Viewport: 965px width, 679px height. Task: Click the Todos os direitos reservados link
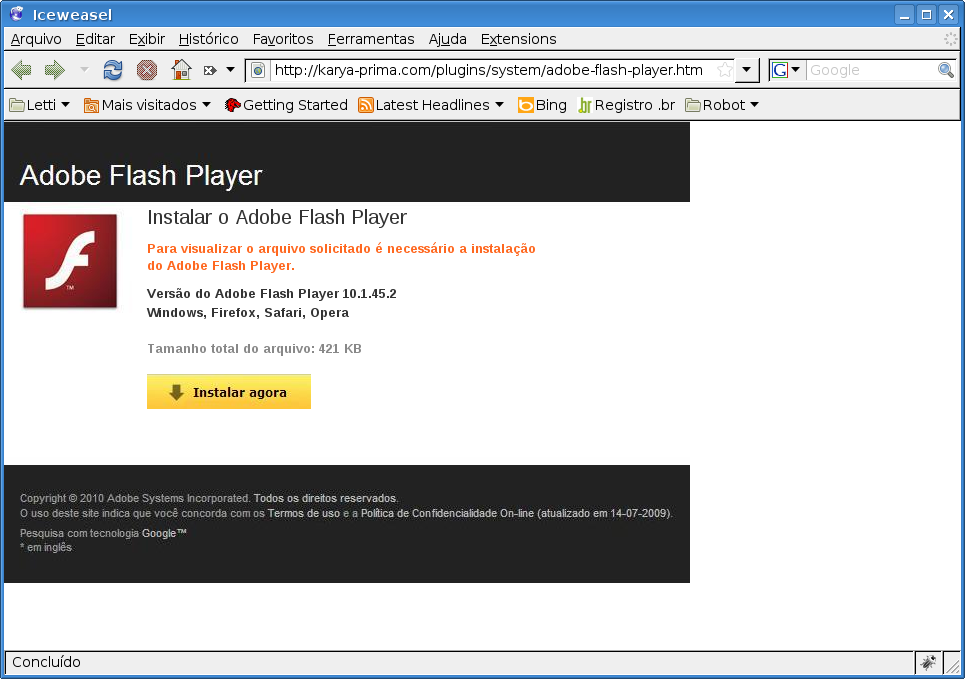(x=326, y=498)
